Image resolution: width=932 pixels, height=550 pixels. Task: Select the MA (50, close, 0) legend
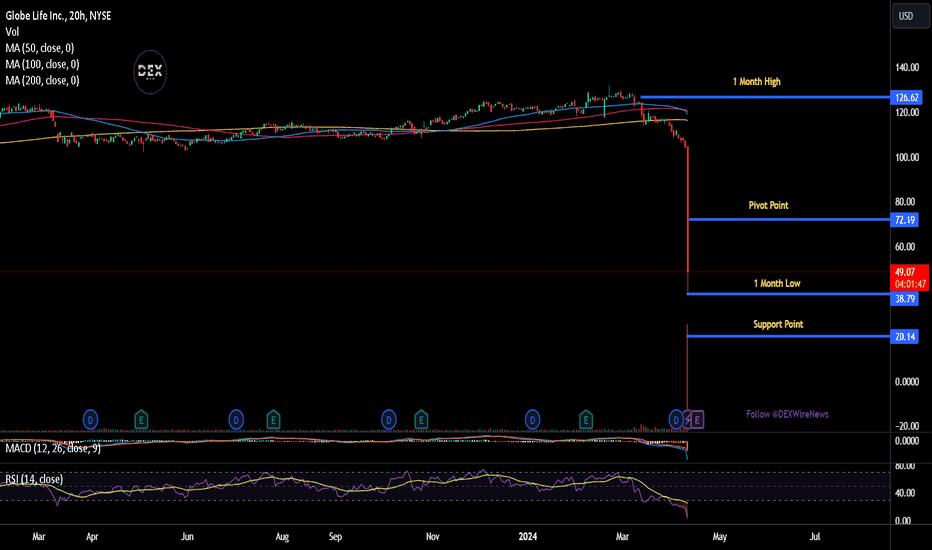[x=40, y=48]
